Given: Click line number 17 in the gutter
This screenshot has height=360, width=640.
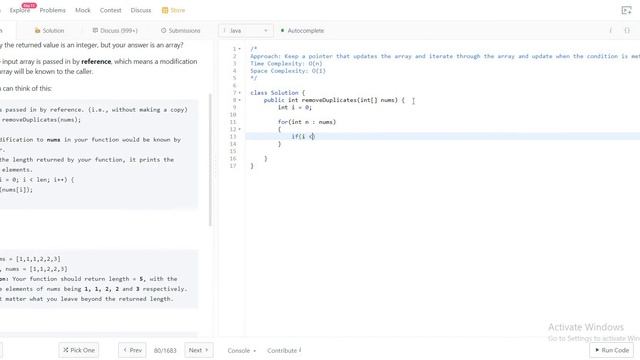Looking at the screenshot, I should coord(233,166).
